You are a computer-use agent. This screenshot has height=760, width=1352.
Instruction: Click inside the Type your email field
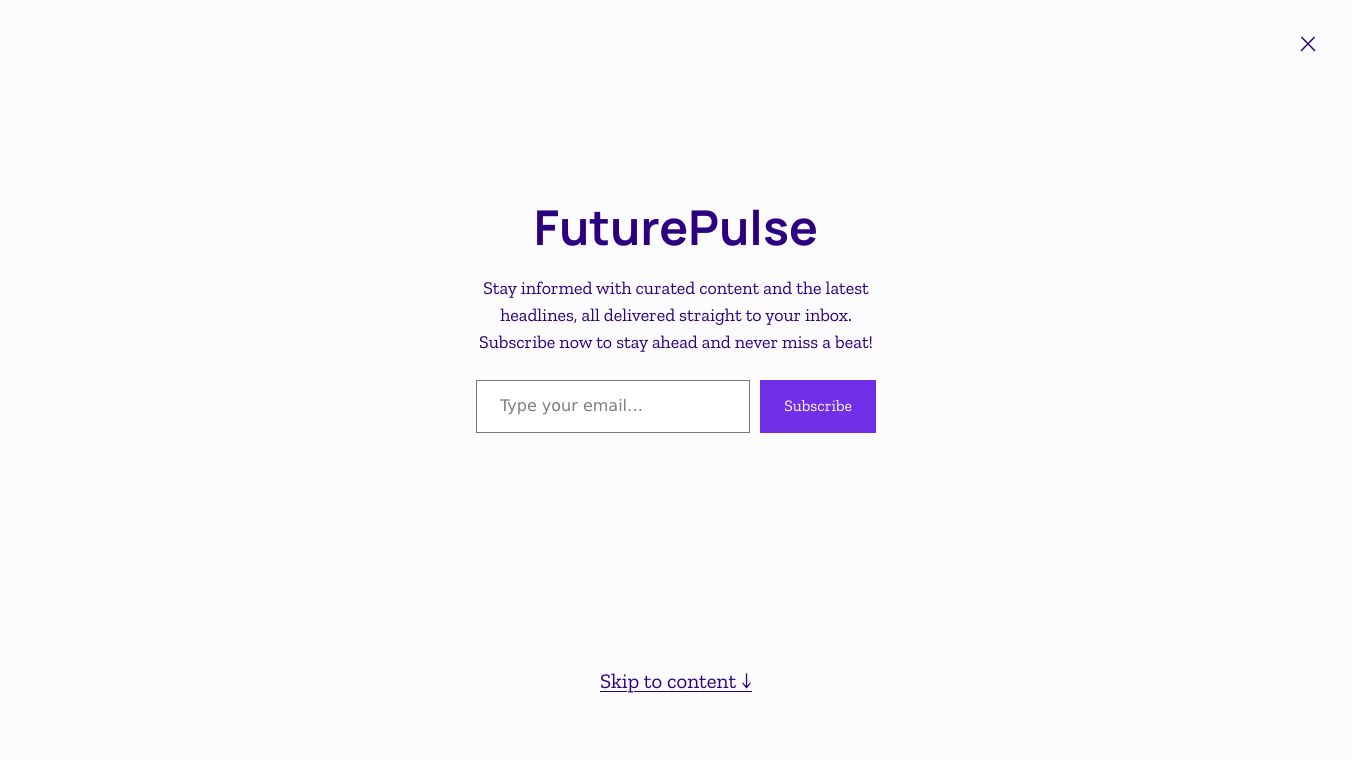pos(612,406)
